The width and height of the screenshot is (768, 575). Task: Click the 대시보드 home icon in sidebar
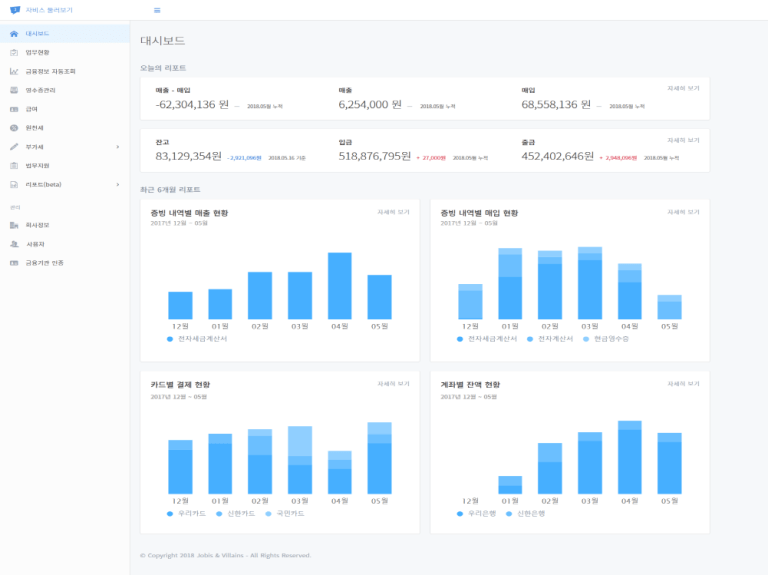pyautogui.click(x=14, y=33)
